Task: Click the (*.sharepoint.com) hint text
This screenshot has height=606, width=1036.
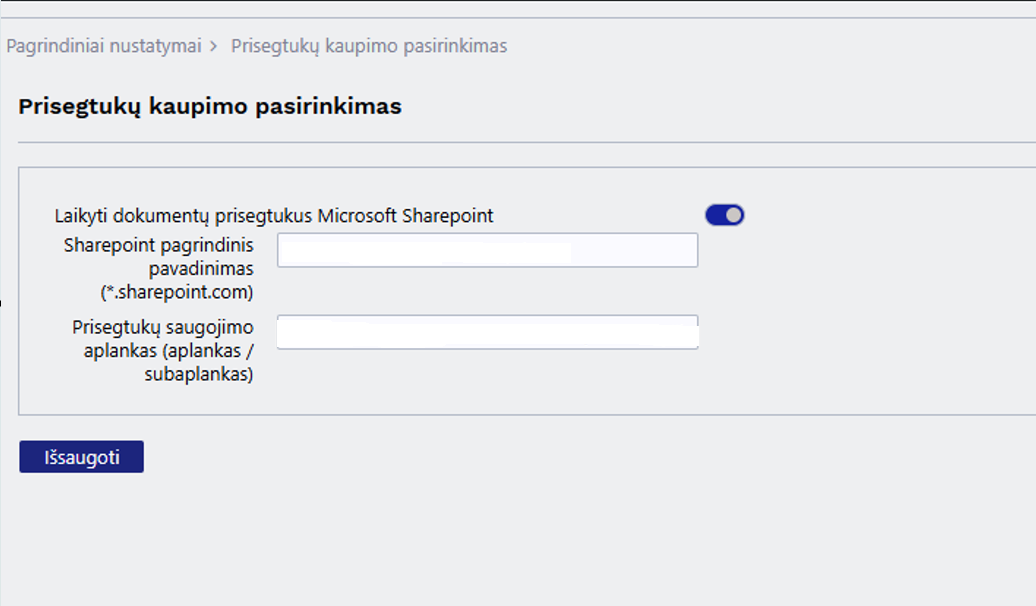Action: click(177, 292)
